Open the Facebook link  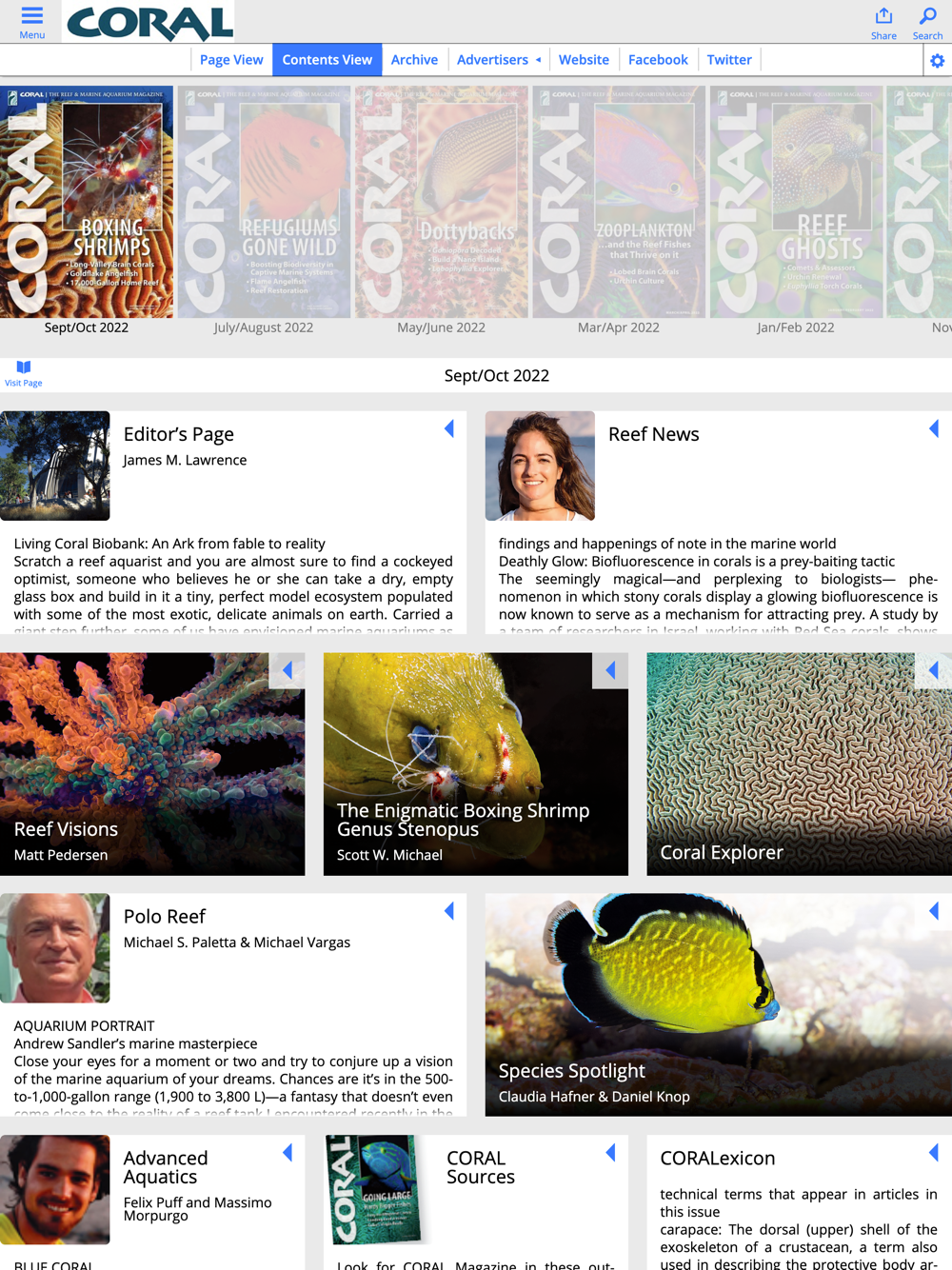coord(658,60)
